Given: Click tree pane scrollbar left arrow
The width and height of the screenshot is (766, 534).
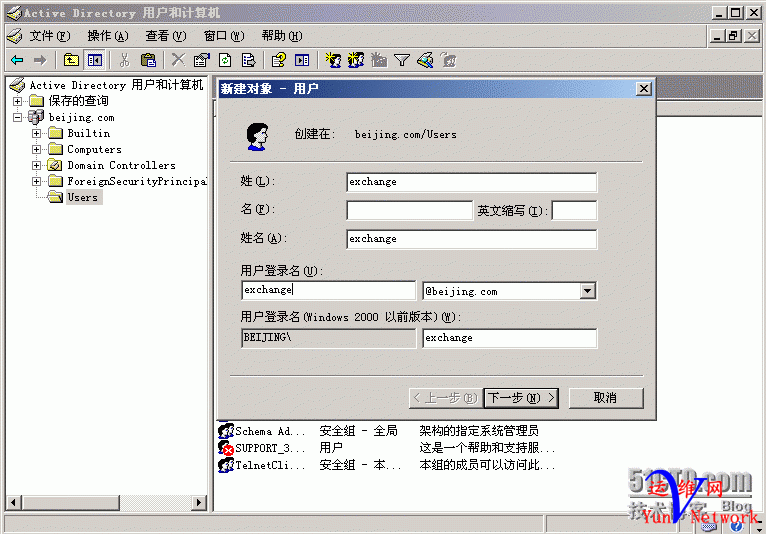Looking at the screenshot, I should click(x=14, y=502).
